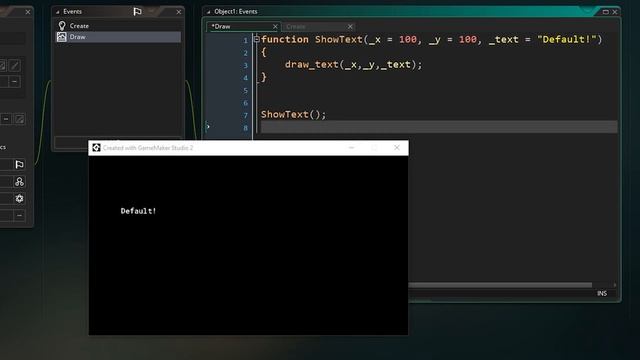Click the code editor horizontal scrollbar
This screenshot has width=640, height=360.
[500, 285]
